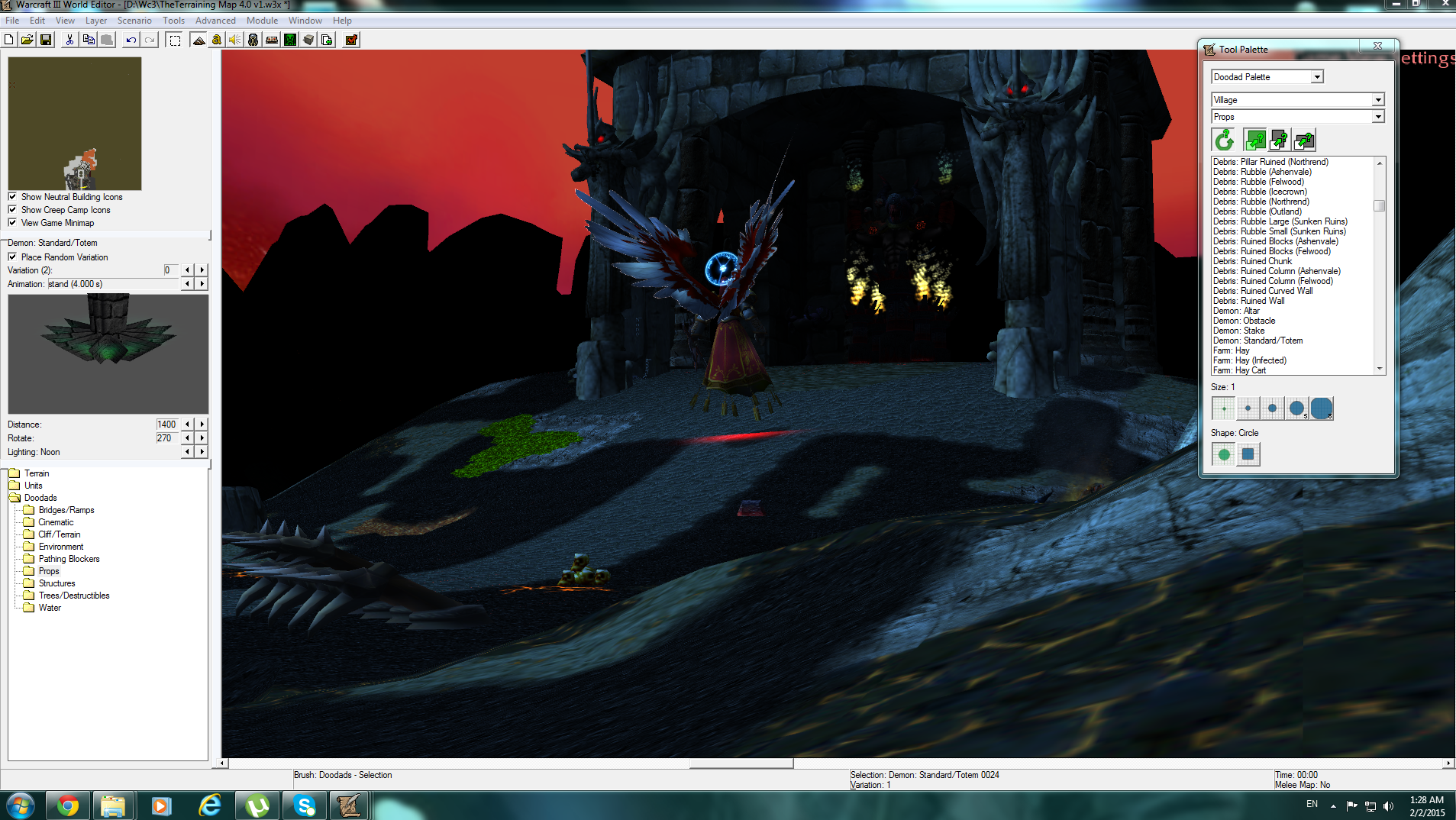Select the third random scale icon
The height and width of the screenshot is (820, 1456).
1304,140
